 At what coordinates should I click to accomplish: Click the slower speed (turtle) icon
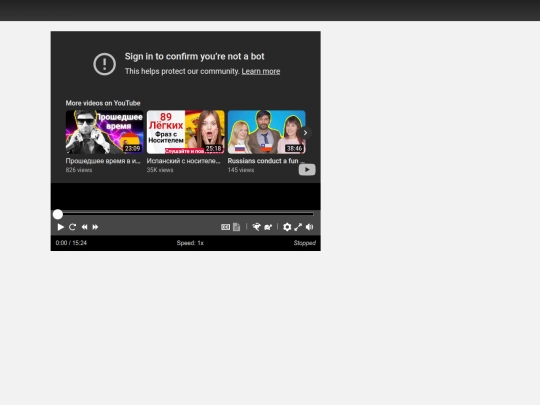(x=268, y=227)
